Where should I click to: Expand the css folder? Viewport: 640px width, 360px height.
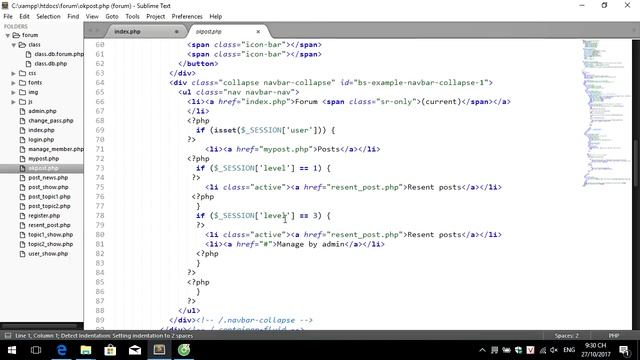pos(13,73)
